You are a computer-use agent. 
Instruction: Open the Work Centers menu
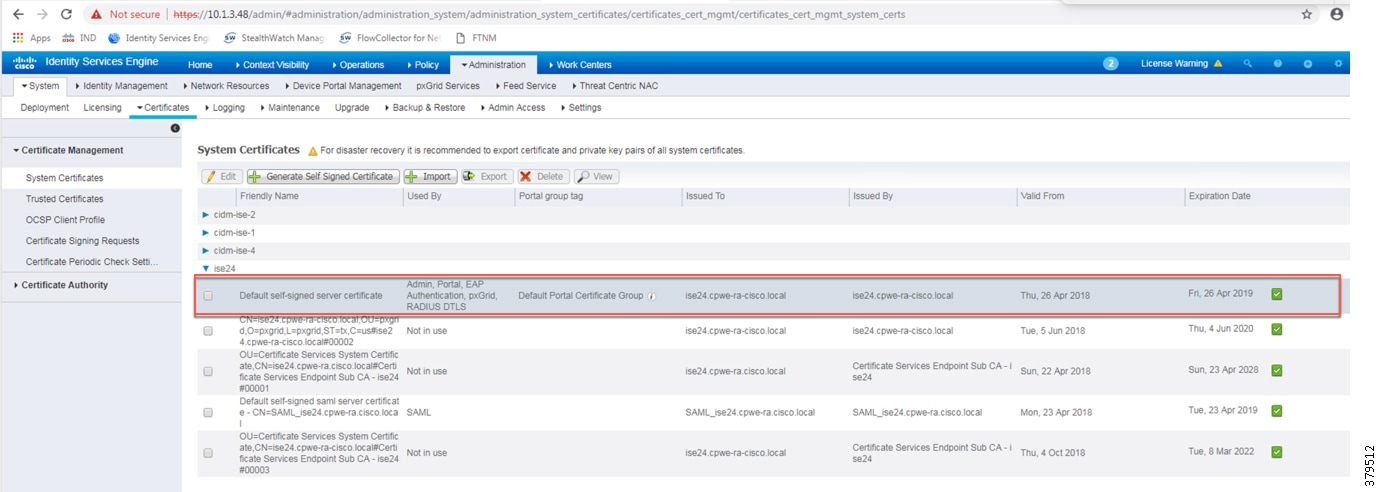coord(580,65)
